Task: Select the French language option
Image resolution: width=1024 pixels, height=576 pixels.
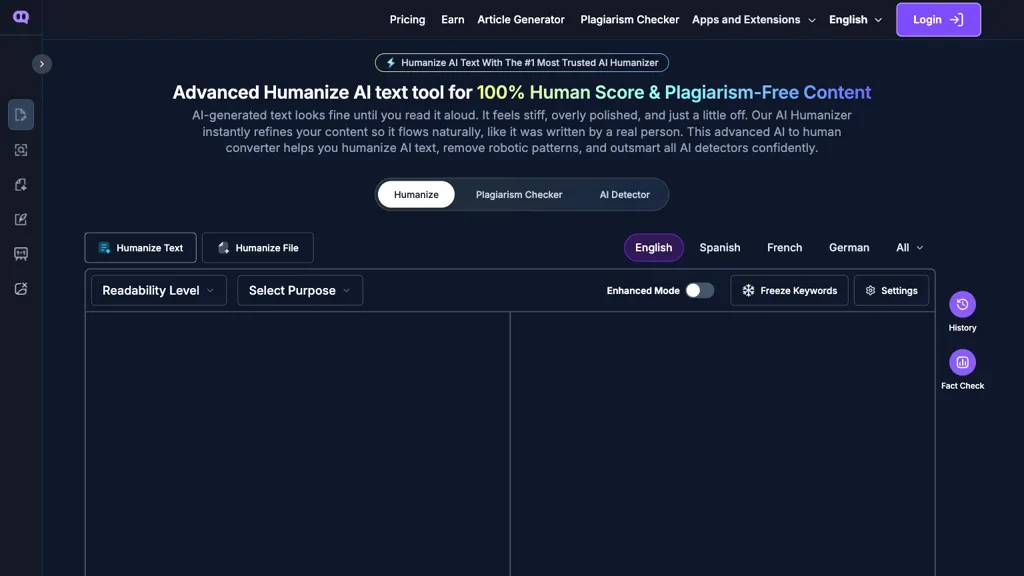Action: [784, 247]
